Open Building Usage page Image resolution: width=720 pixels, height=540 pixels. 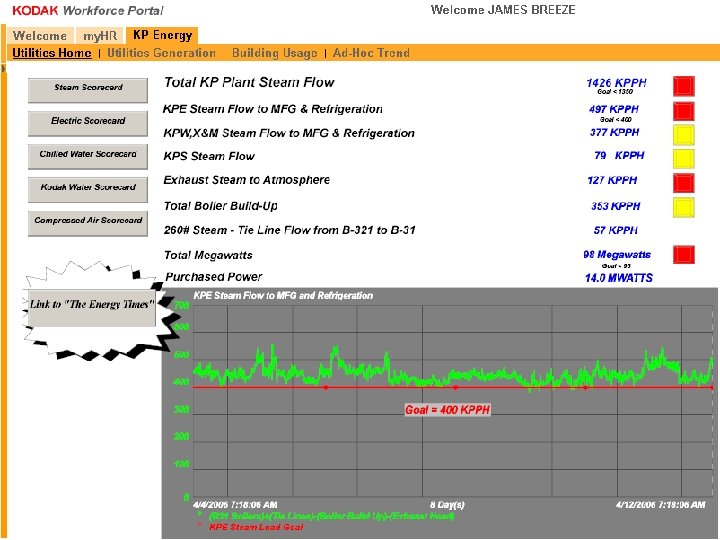point(275,53)
